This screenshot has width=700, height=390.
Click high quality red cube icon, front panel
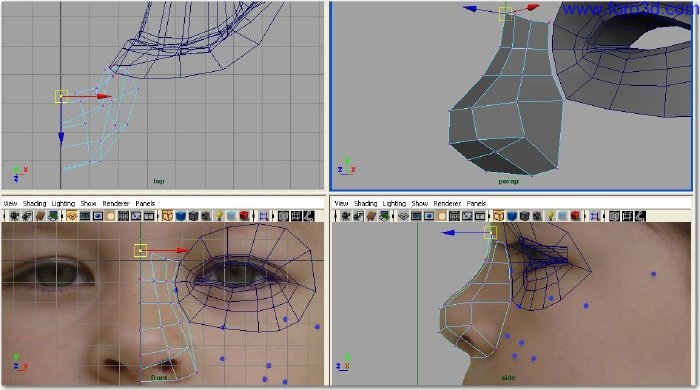click(x=244, y=216)
